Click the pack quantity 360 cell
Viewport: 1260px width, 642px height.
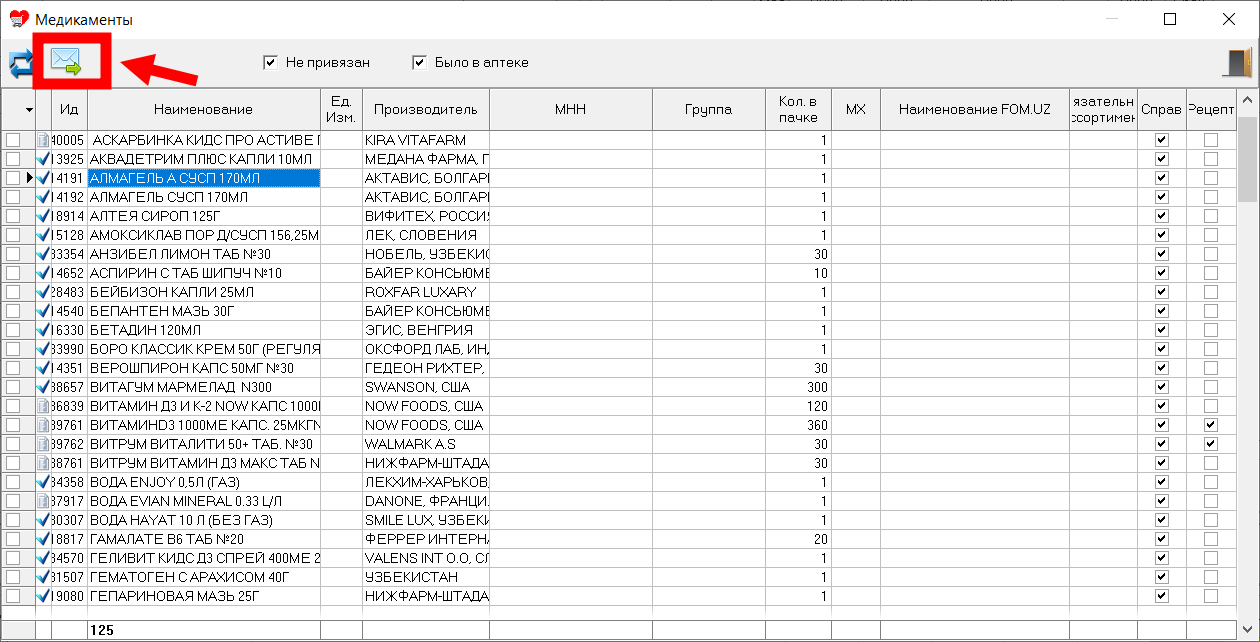tap(798, 425)
